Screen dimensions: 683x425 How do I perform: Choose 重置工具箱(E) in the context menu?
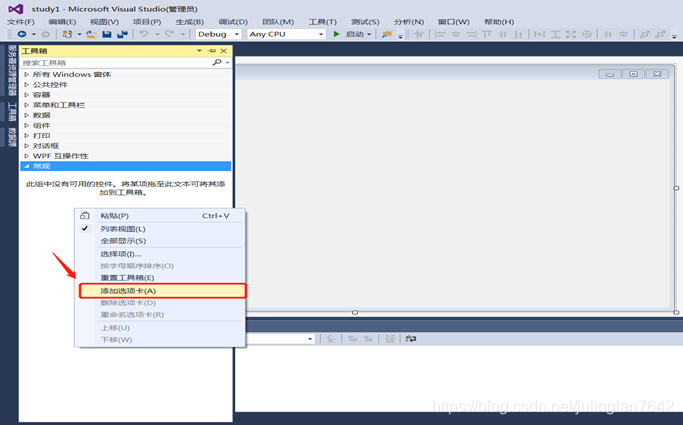click(161, 277)
